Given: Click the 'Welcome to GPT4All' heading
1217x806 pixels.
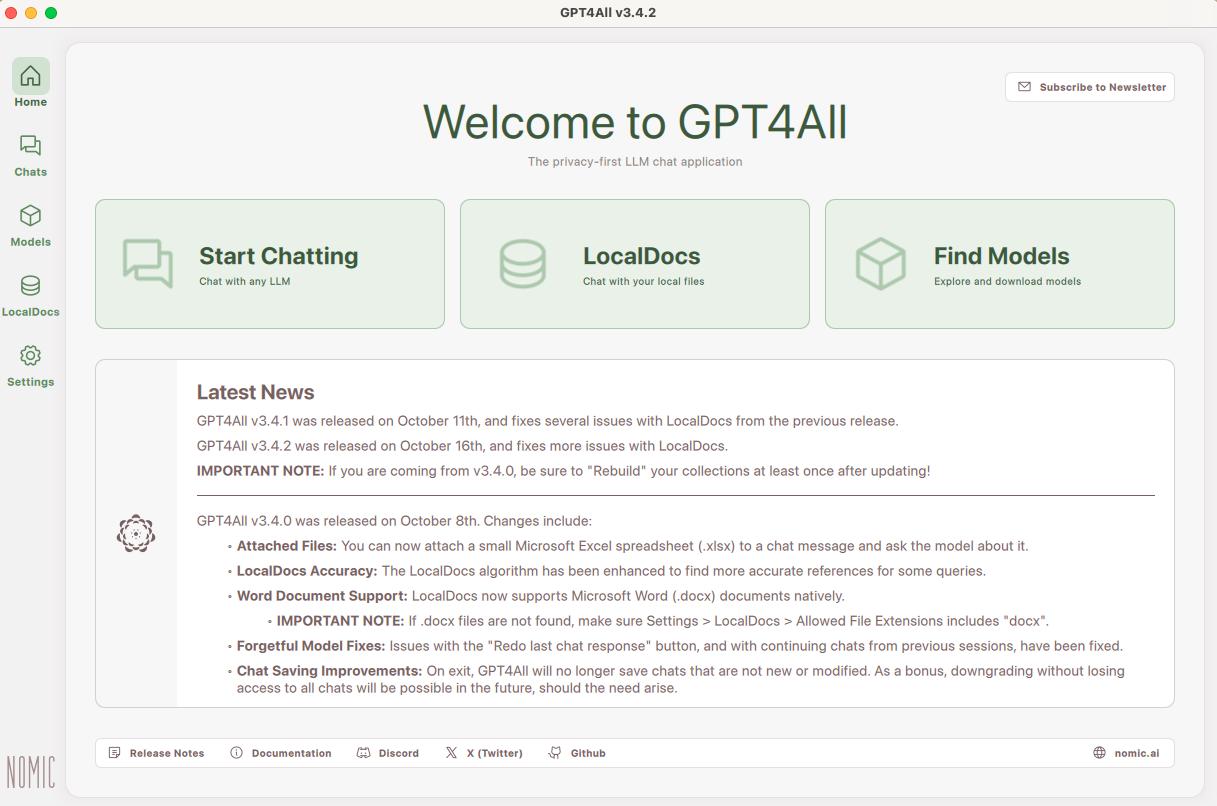Looking at the screenshot, I should coord(635,122).
